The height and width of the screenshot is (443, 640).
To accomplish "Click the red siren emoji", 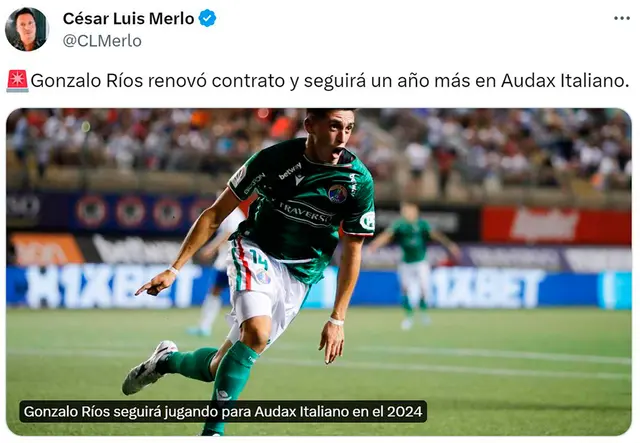I will [x=17, y=81].
